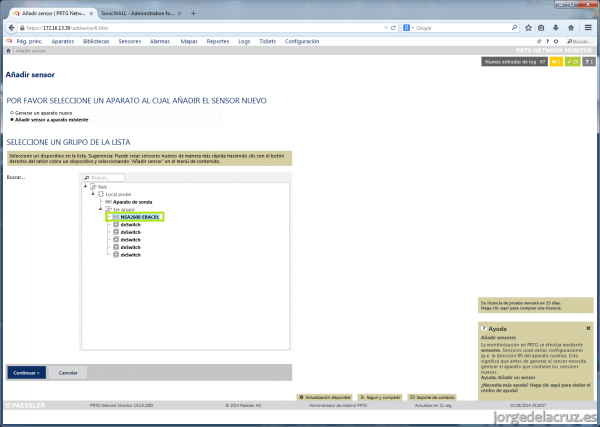This screenshot has width=600, height=427.
Task: Open the green up sensors indicator
Action: coord(572,62)
